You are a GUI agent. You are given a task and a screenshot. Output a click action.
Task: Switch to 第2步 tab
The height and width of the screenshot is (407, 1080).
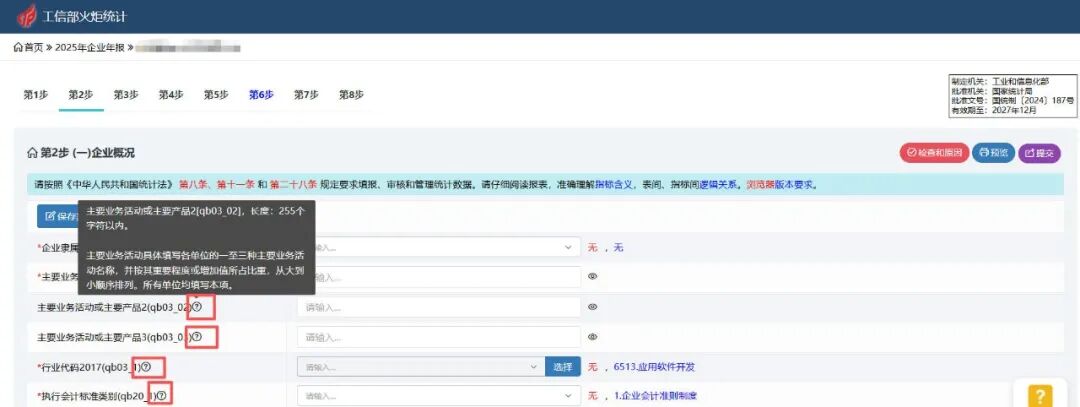81,95
